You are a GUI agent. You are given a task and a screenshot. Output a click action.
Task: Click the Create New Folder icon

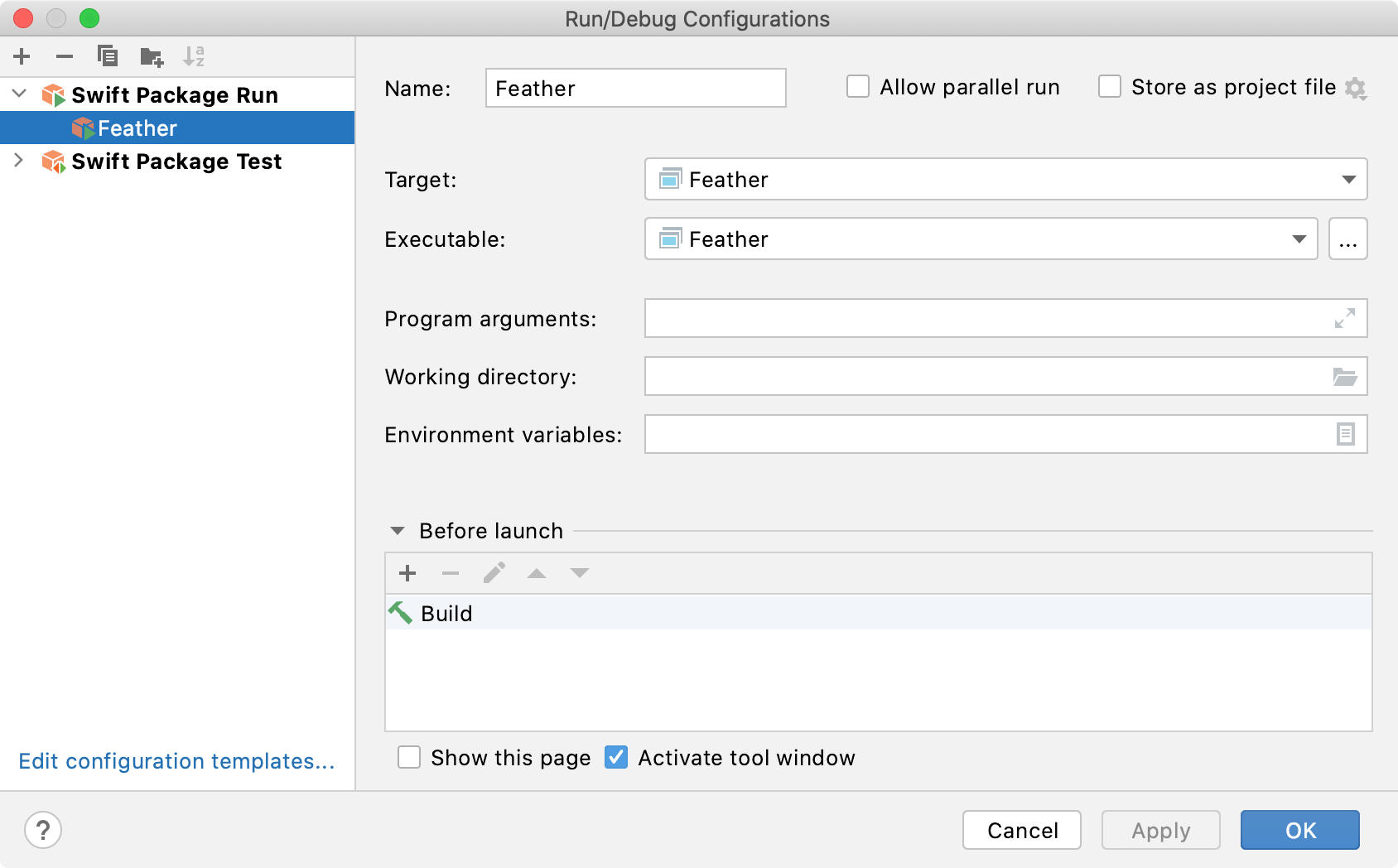pos(152,56)
